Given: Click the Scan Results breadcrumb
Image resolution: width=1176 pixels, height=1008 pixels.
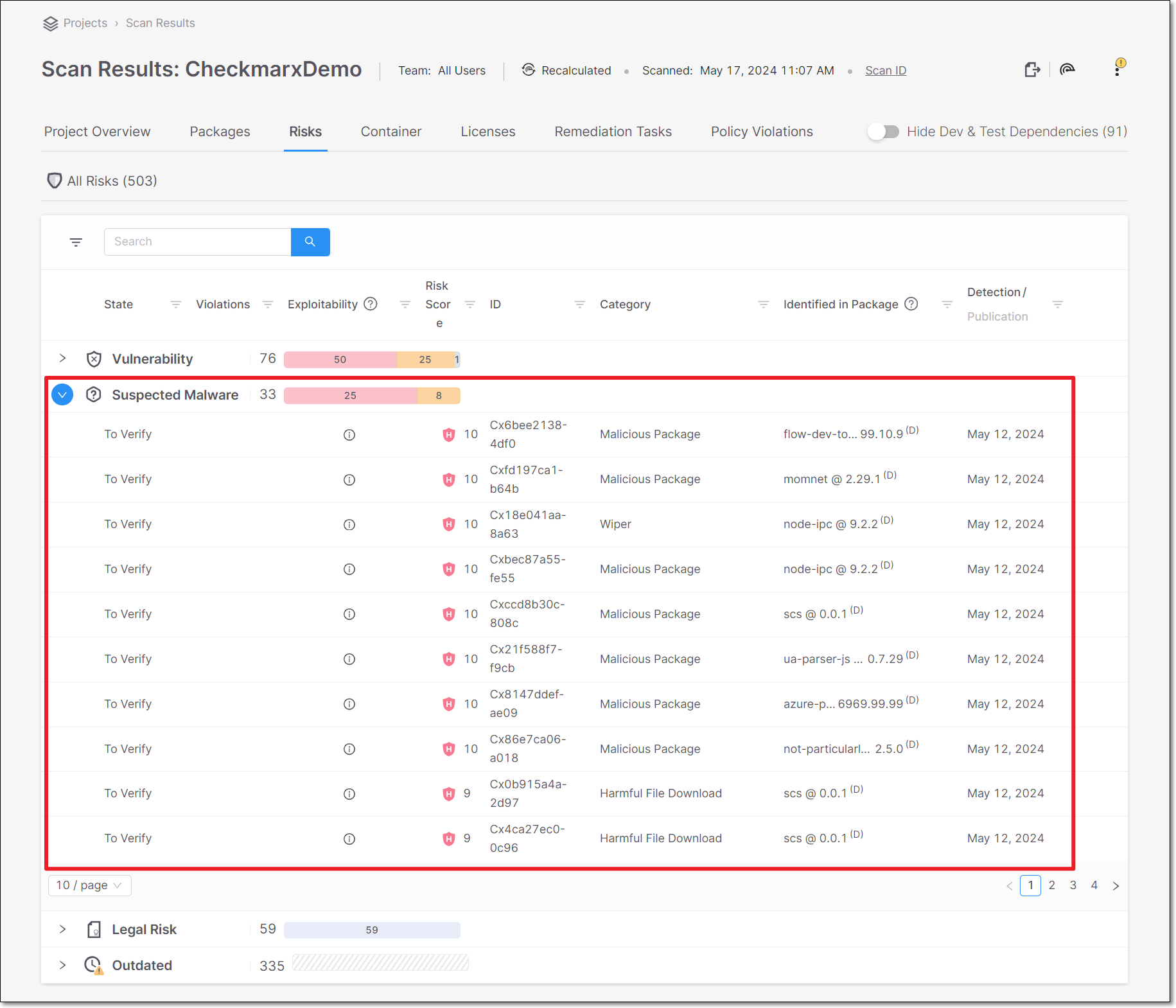Looking at the screenshot, I should [161, 23].
